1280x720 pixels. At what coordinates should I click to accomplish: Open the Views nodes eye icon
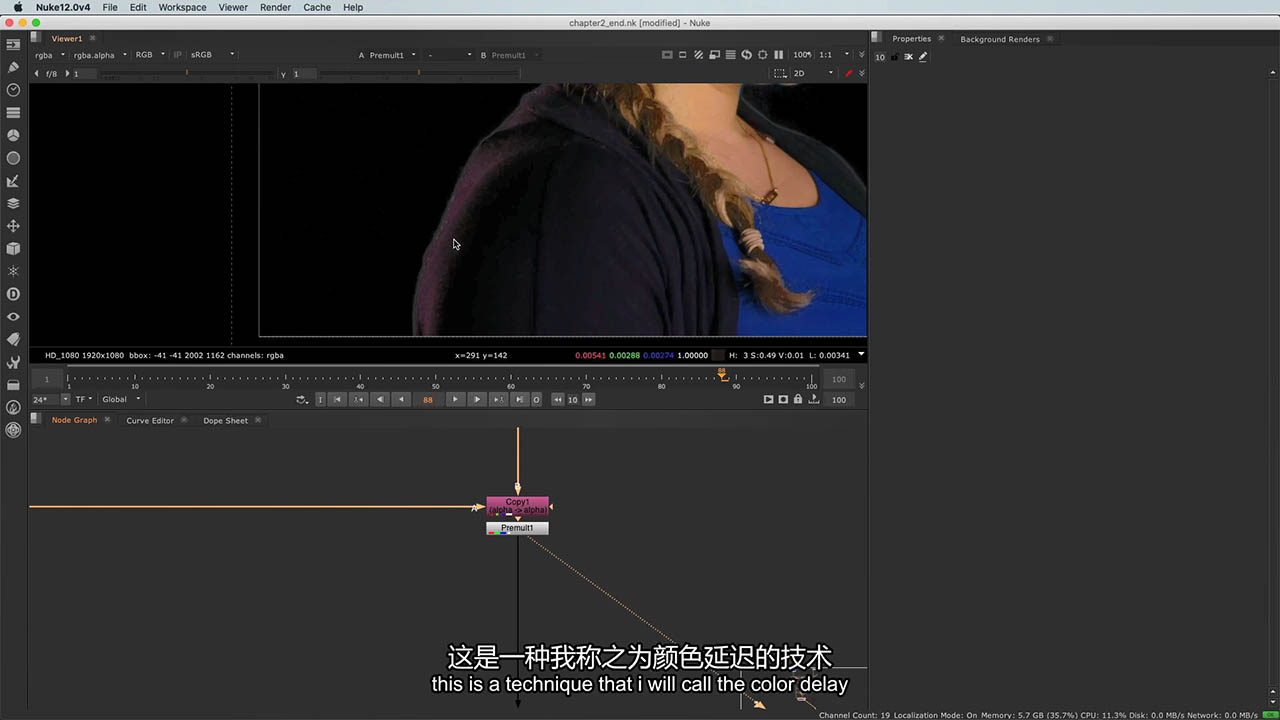pos(13,317)
